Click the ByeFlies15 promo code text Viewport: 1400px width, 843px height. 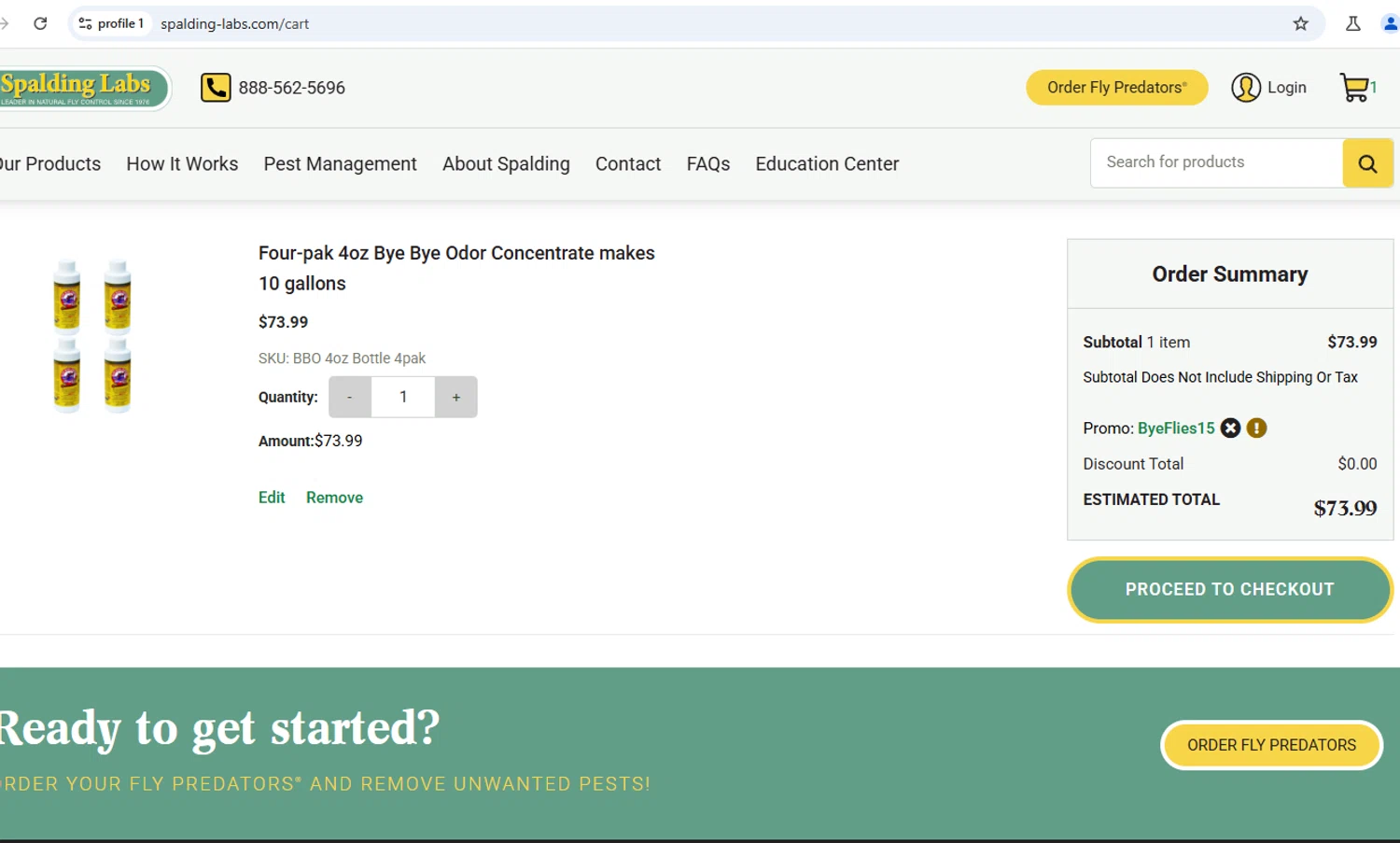1176,428
